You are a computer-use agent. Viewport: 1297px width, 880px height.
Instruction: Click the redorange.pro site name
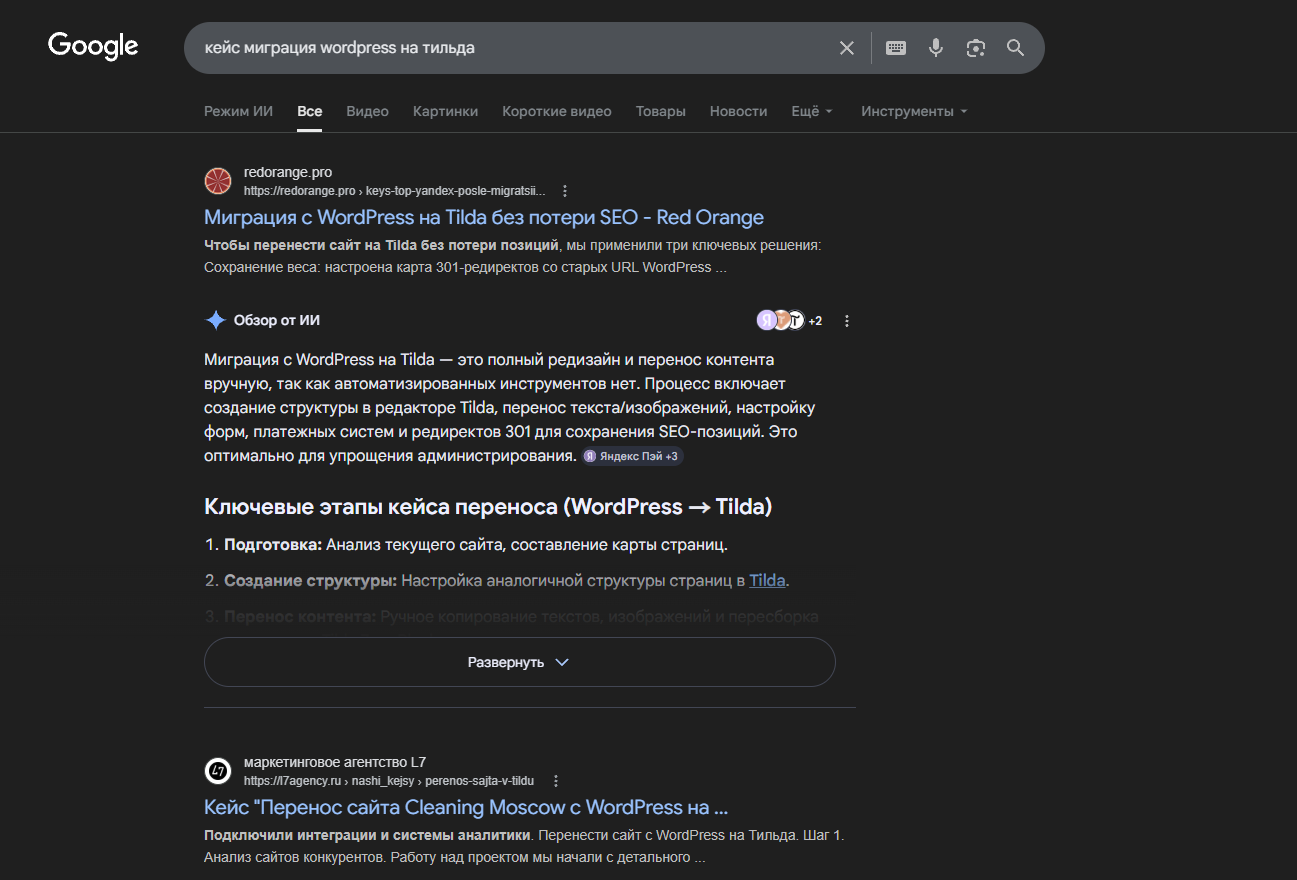coord(288,172)
